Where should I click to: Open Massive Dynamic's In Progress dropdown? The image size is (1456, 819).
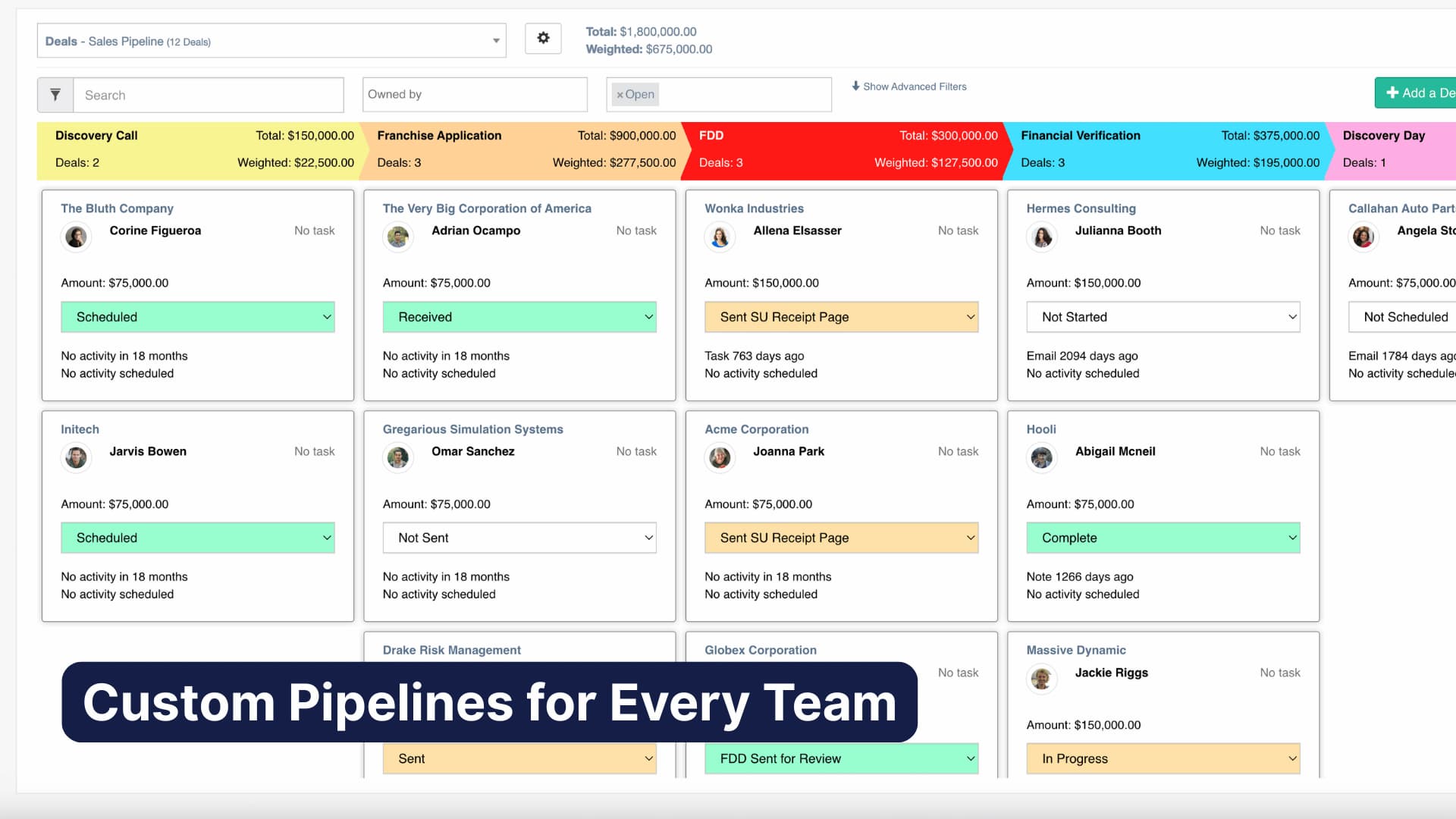click(1163, 758)
